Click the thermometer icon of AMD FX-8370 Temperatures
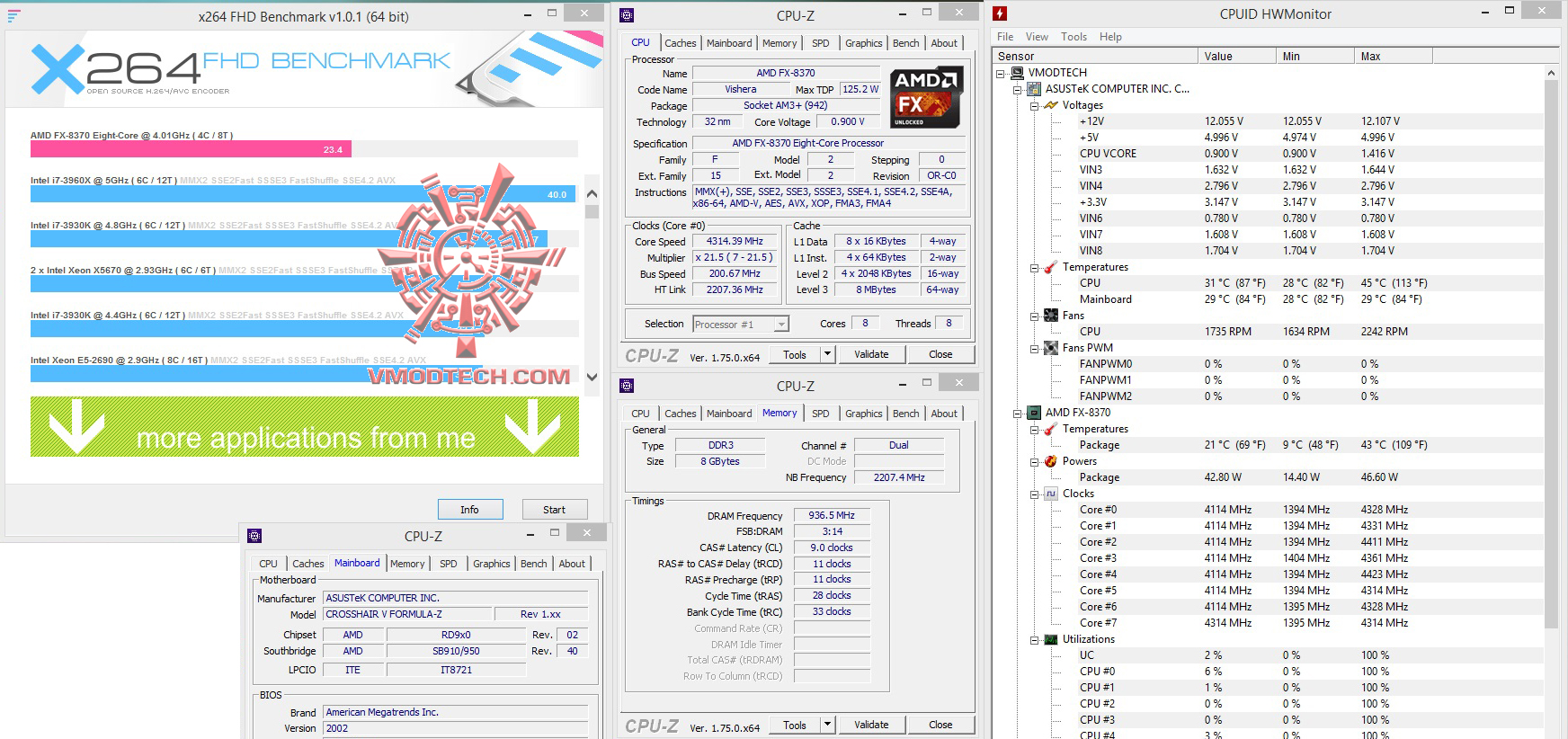Viewport: 1568px width, 739px height. [1050, 429]
